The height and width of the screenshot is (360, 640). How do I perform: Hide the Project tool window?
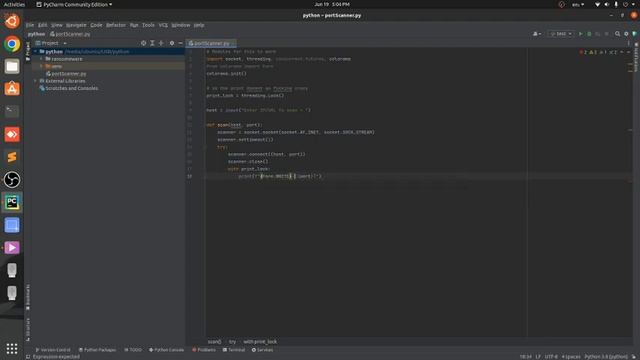(x=180, y=43)
